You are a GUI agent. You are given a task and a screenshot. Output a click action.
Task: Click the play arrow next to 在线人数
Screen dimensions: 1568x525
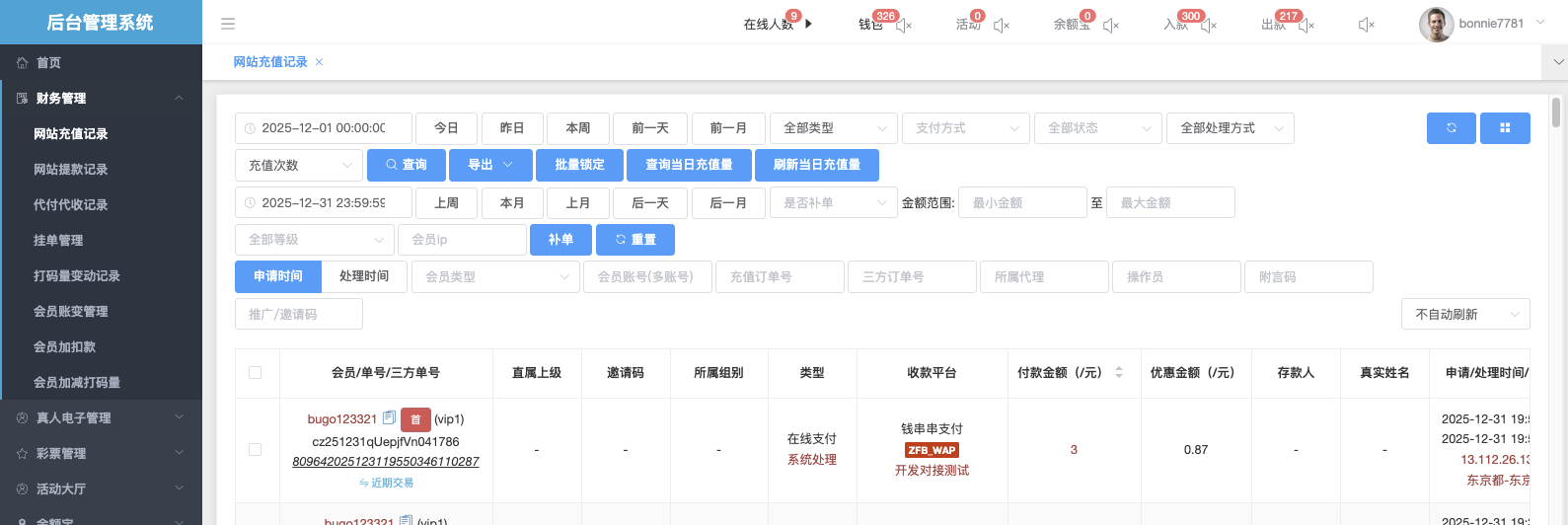(809, 24)
